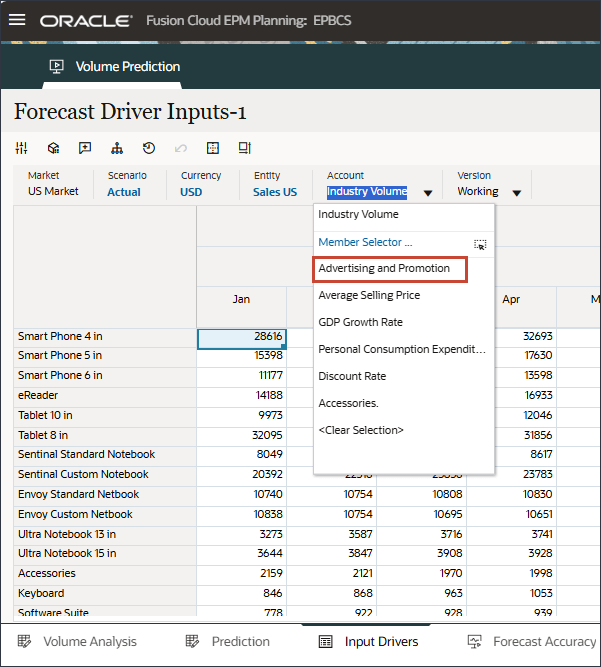601x667 pixels.
Task: Select the Smart Phone 4 in Jan cell
Action: [x=242, y=337]
